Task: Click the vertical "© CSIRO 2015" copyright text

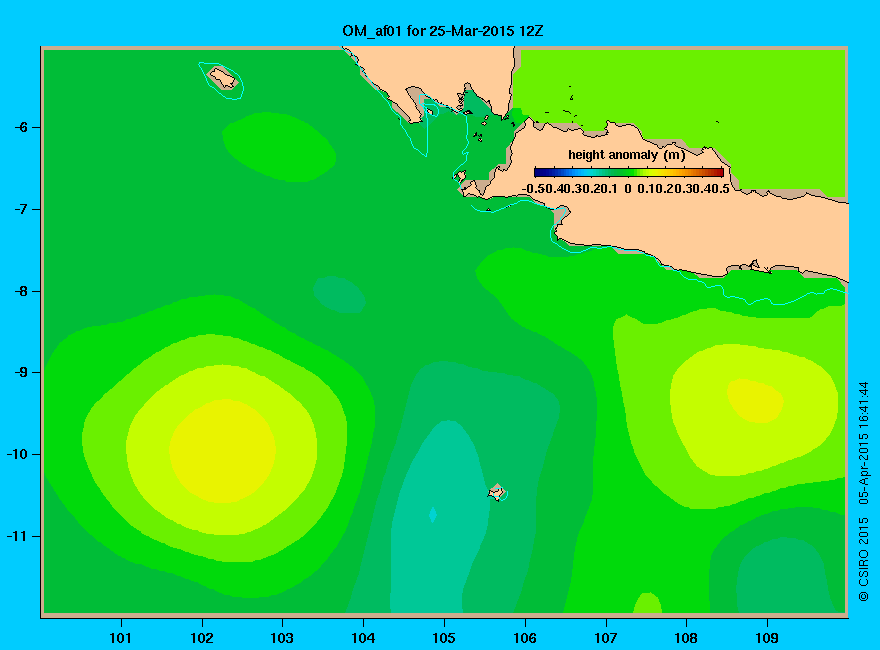Action: [x=864, y=559]
